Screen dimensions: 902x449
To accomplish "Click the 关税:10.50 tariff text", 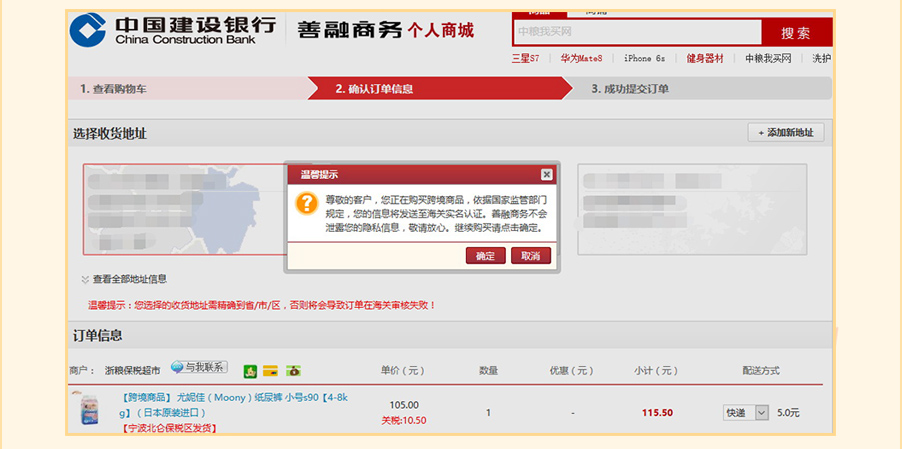I will pyautogui.click(x=404, y=420).
